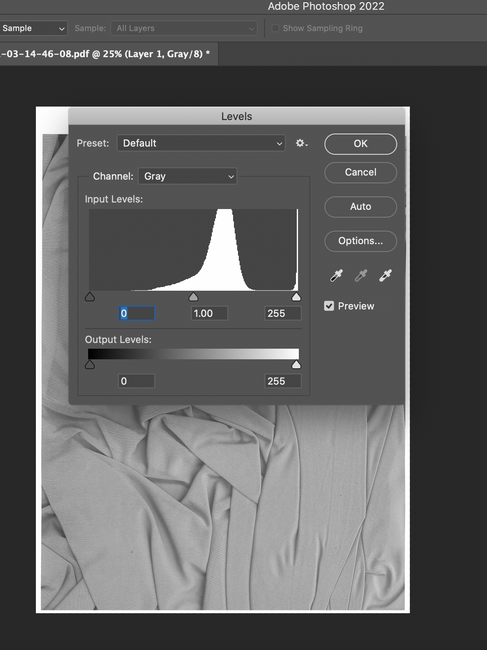Open the Sample size dropdown in options bar
This screenshot has height=650, width=487.
33,28
